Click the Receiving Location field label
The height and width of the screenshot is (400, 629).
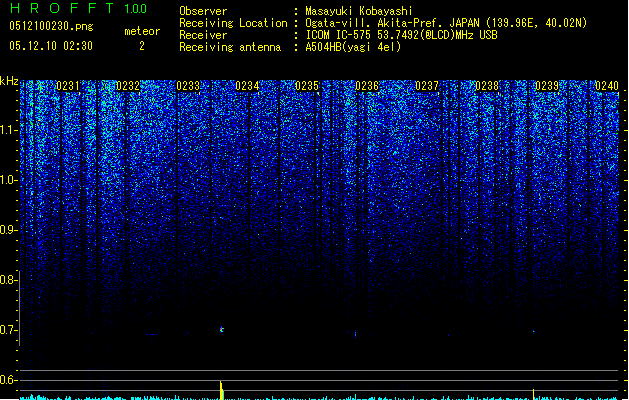pos(233,23)
